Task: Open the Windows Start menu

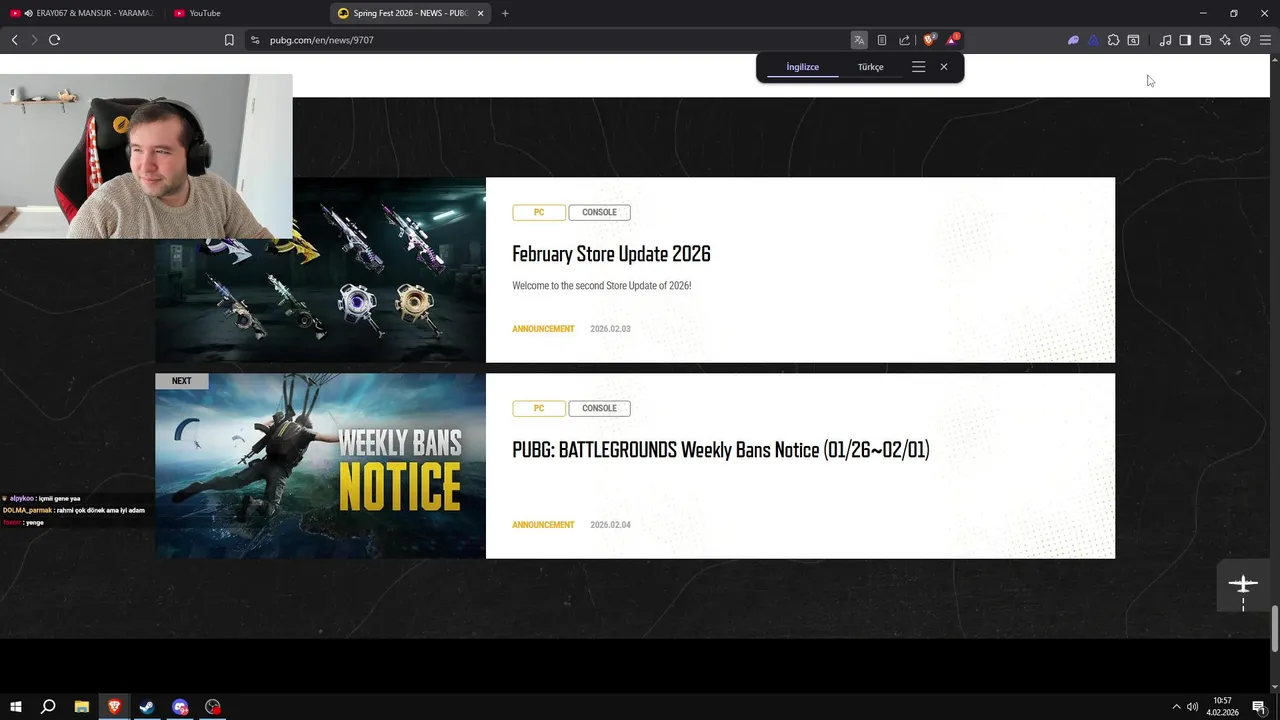Action: tap(16, 707)
